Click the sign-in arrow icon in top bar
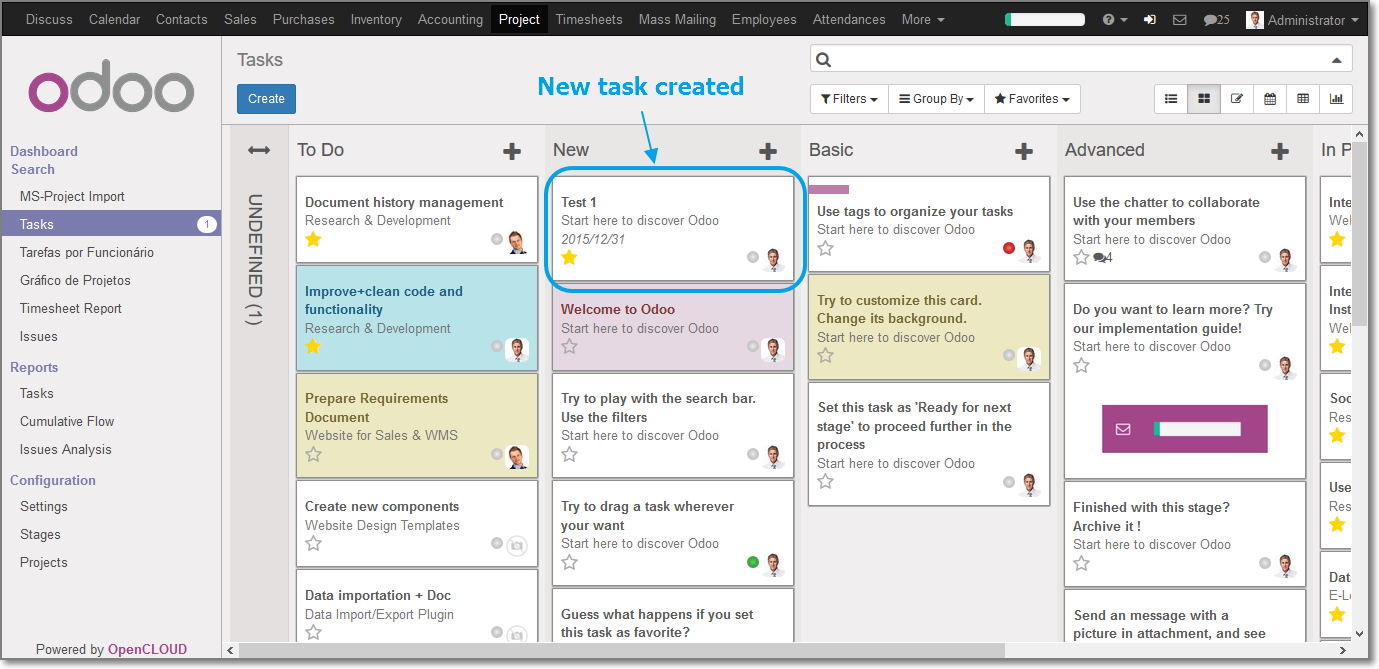 pyautogui.click(x=1150, y=20)
